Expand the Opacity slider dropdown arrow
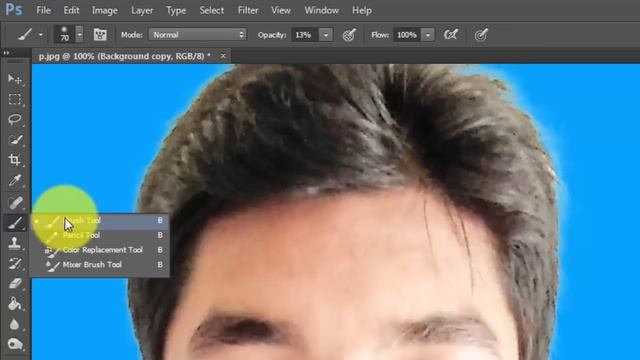 [x=326, y=35]
